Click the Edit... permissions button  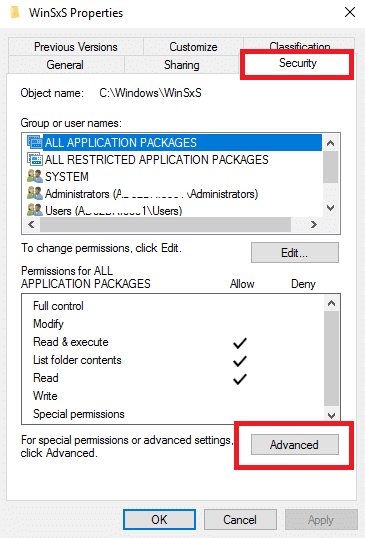[295, 253]
